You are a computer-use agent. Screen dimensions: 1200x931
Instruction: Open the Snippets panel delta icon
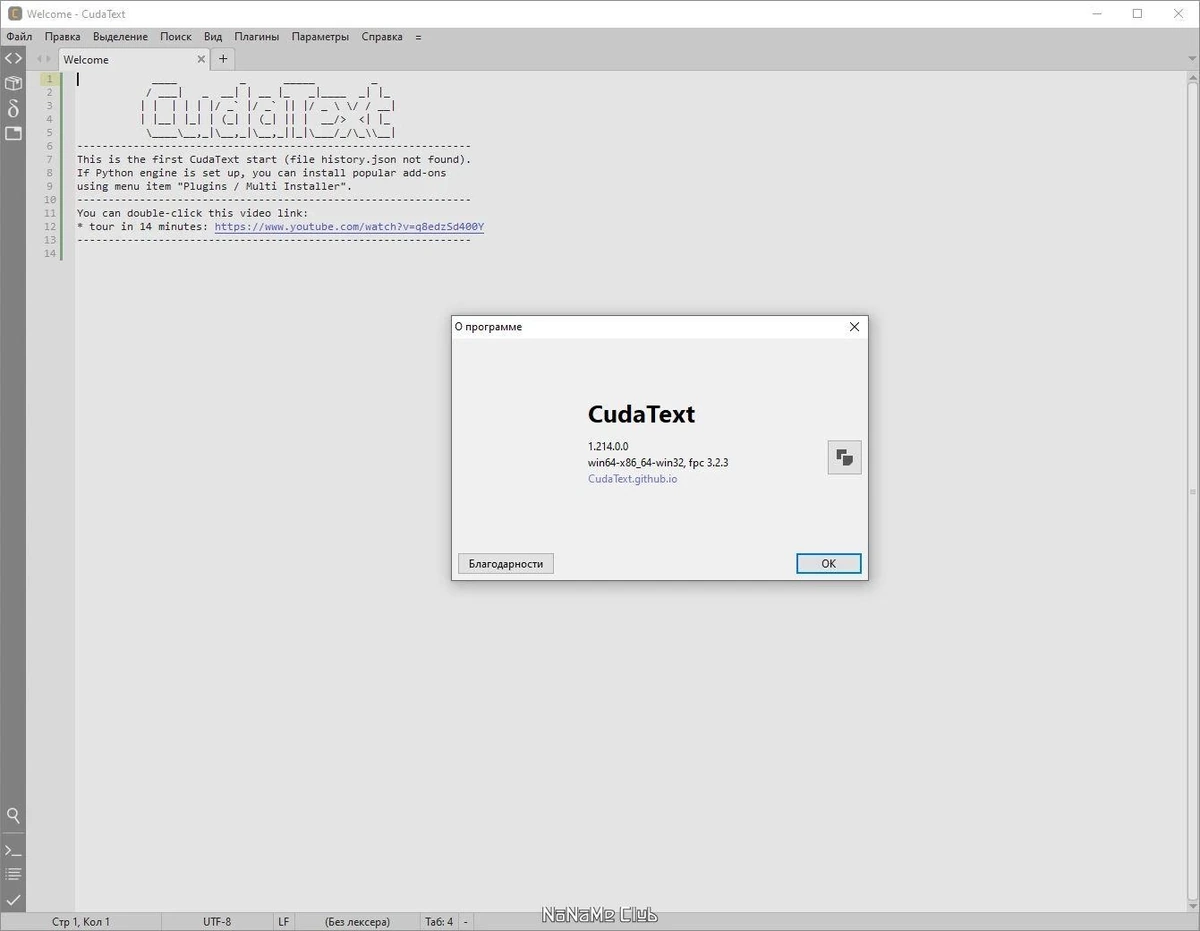tap(13, 109)
